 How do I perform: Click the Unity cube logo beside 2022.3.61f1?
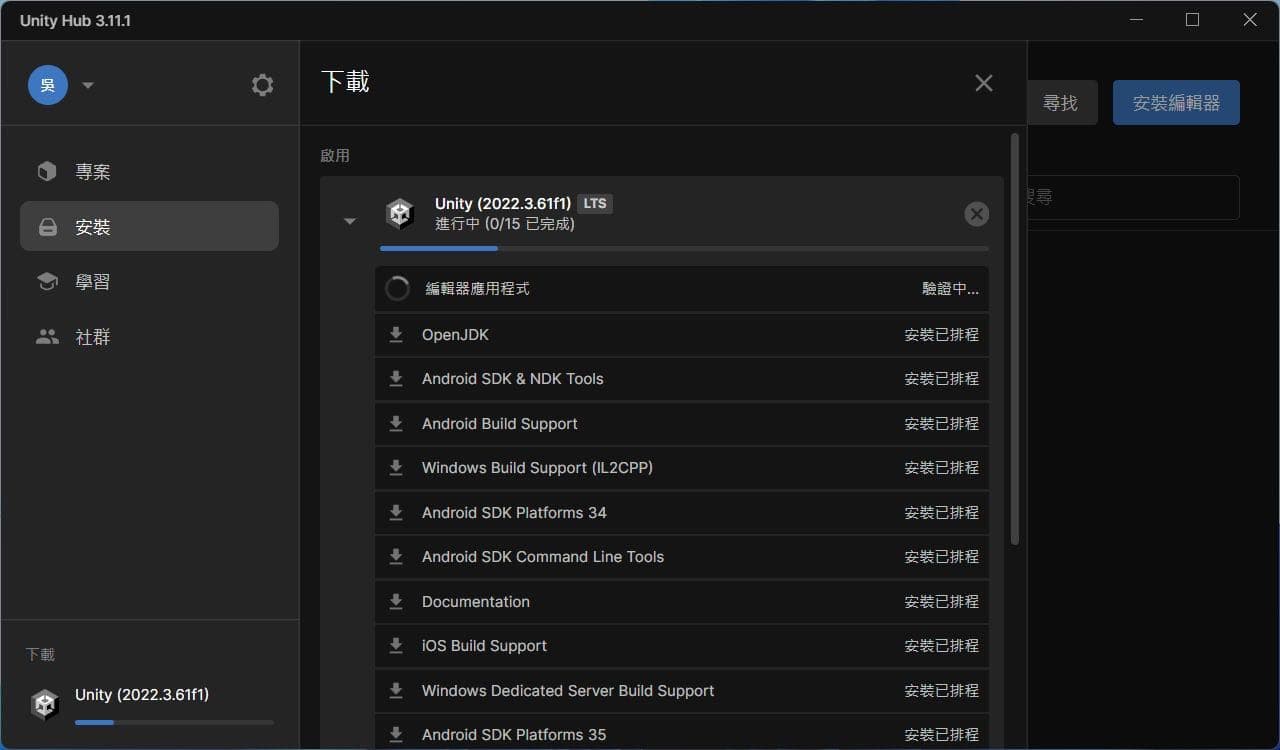click(x=400, y=213)
